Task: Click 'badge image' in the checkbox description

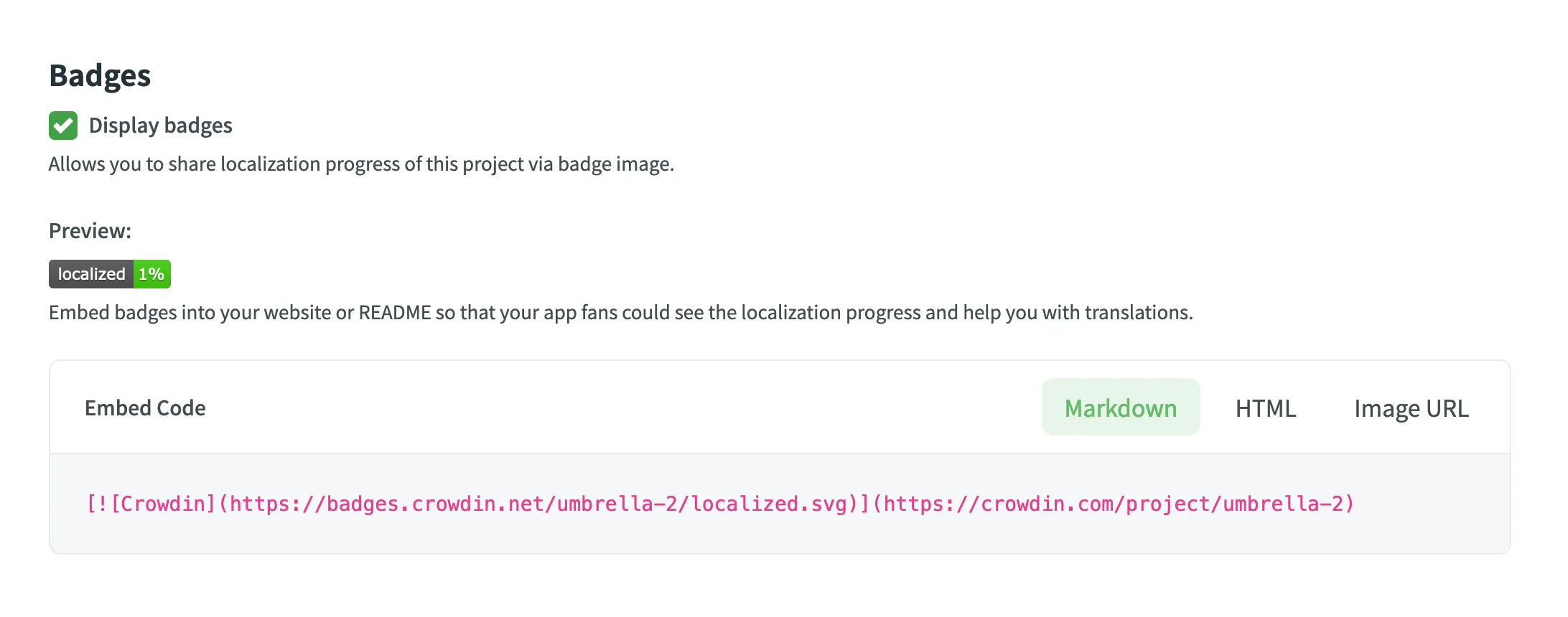Action: point(615,164)
